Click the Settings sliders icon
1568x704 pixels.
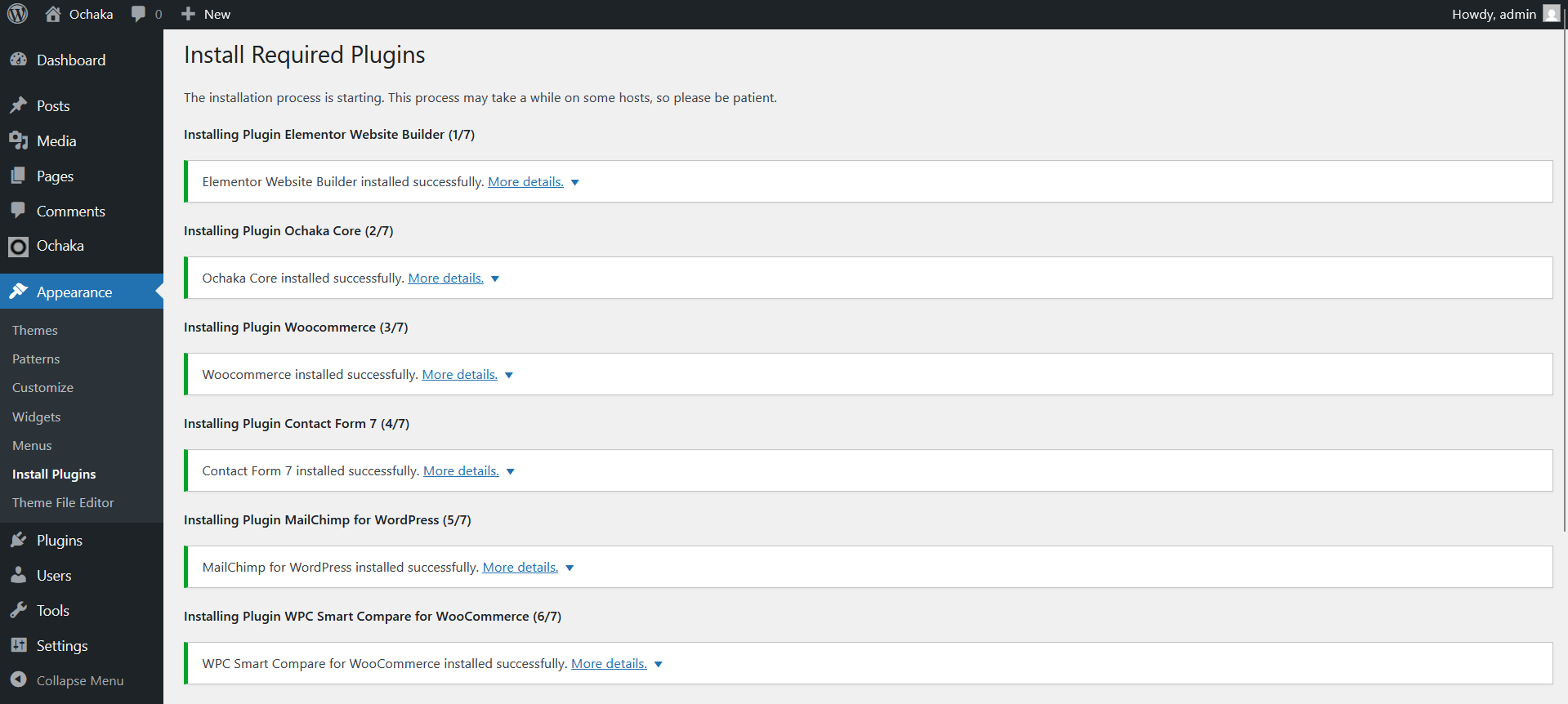[x=19, y=645]
